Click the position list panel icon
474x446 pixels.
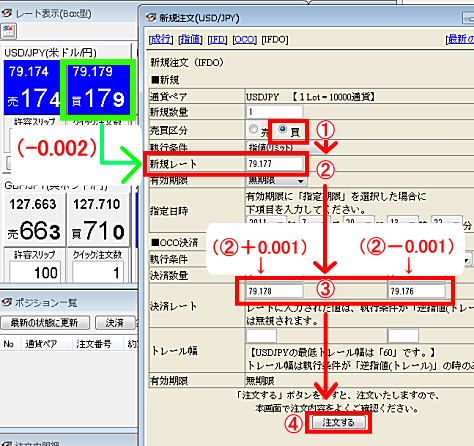[7, 302]
